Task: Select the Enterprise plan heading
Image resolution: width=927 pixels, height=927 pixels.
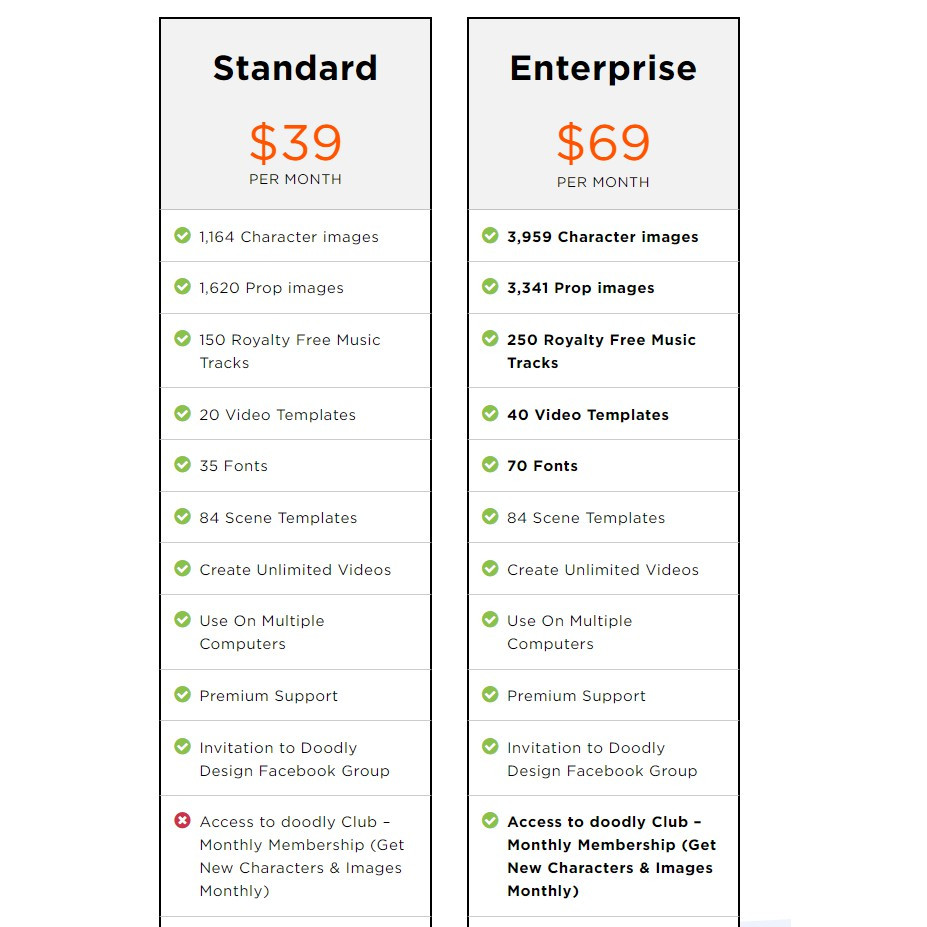Action: tap(603, 68)
